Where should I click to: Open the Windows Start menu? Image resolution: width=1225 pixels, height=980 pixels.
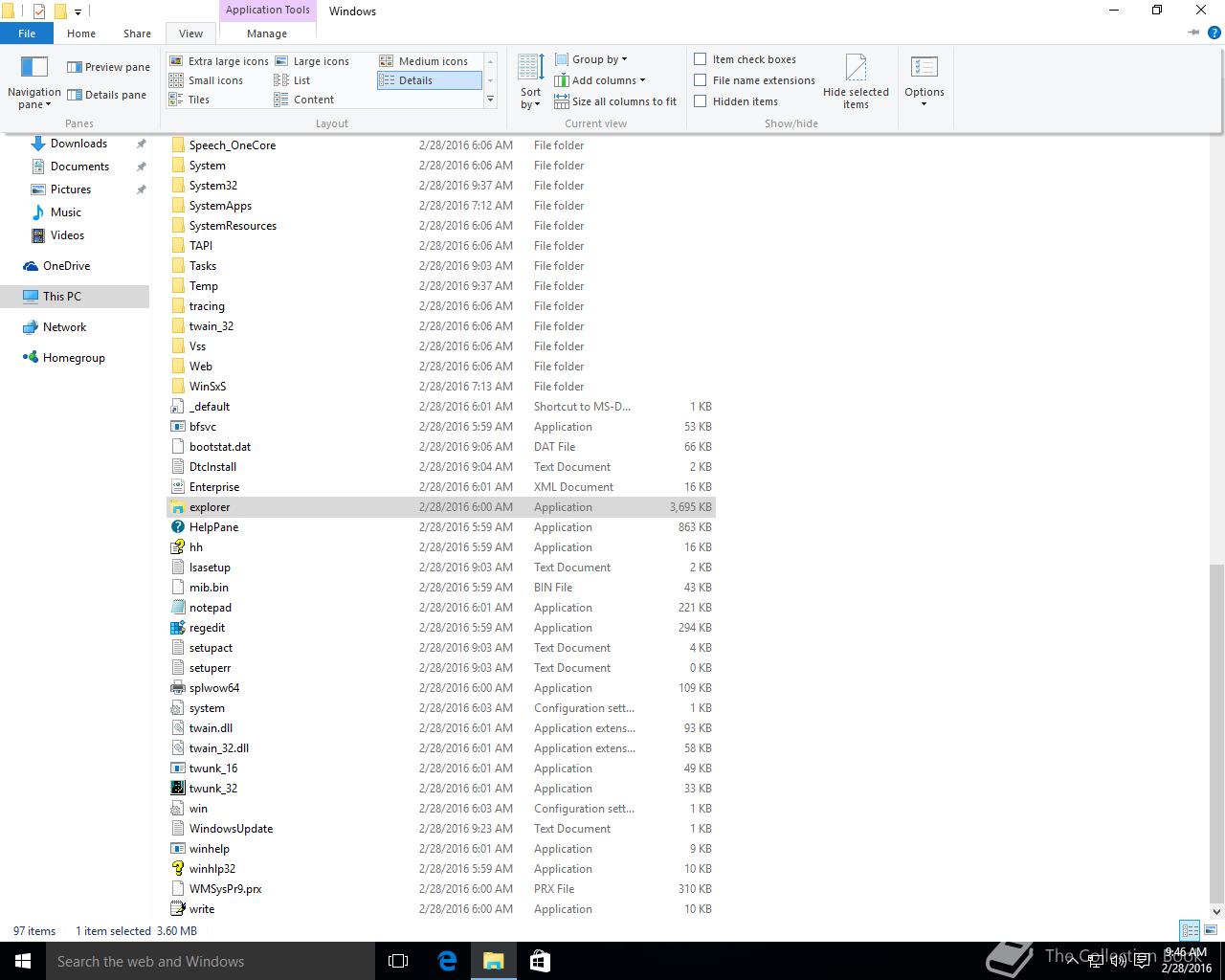23,961
